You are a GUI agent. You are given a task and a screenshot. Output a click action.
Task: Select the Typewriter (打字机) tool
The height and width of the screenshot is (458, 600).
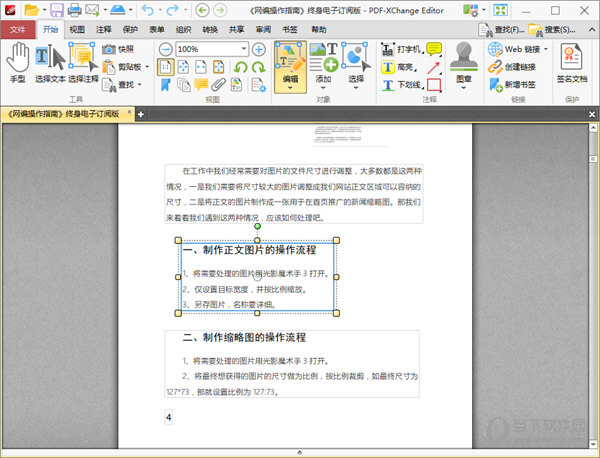400,48
